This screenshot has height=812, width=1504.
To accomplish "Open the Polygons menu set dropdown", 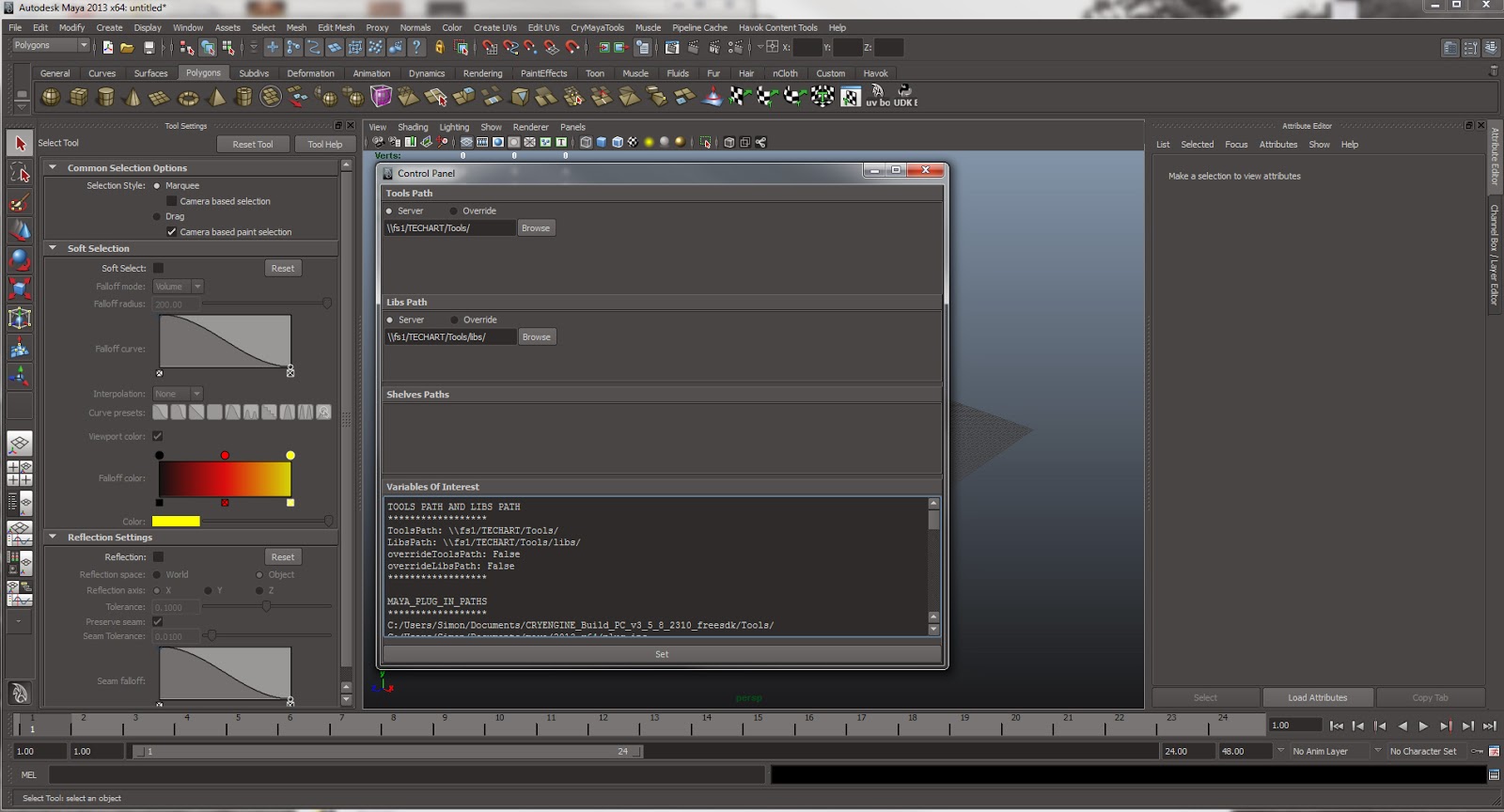I will click(50, 45).
